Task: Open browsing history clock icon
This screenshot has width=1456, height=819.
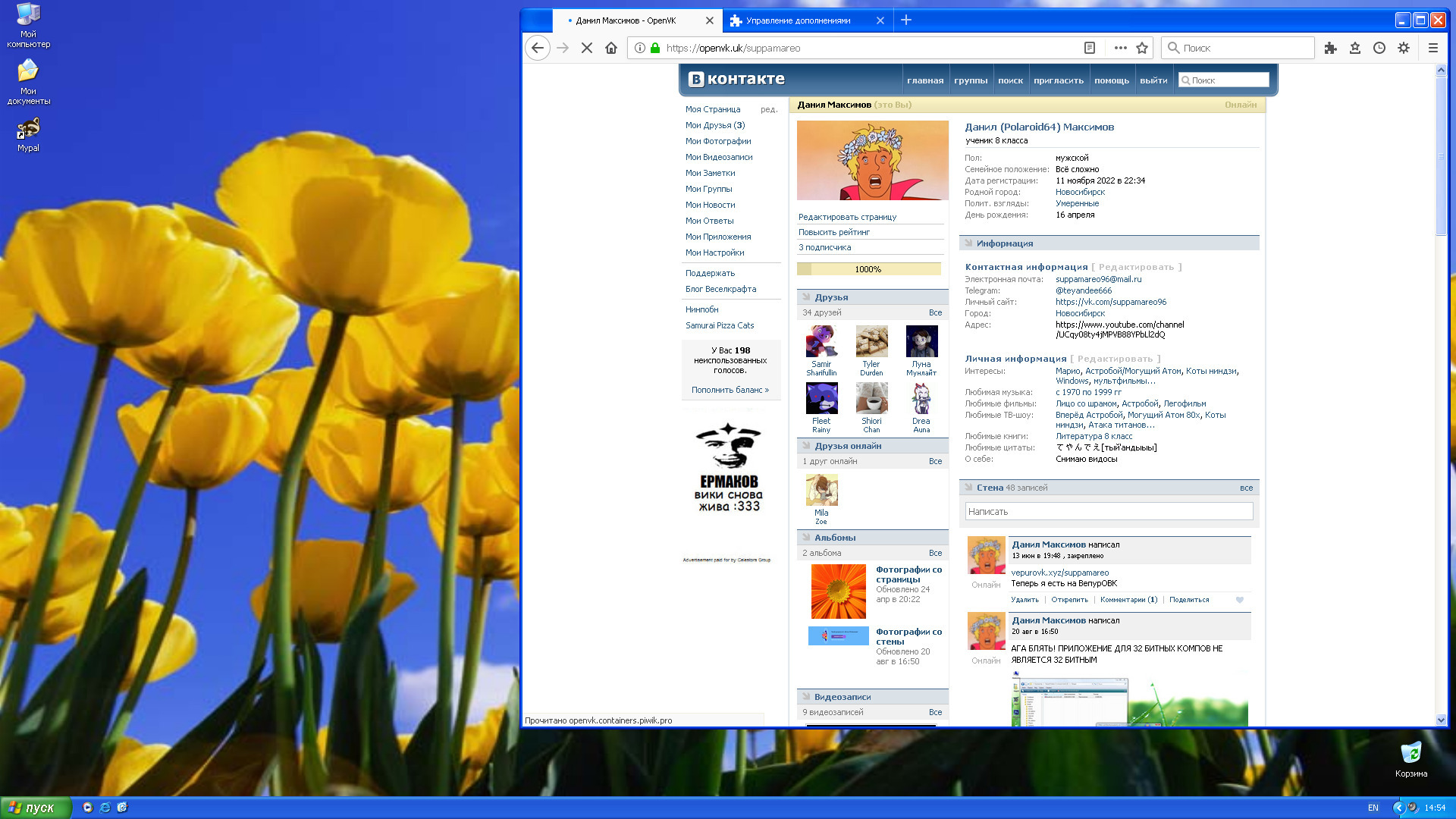Action: (x=1379, y=48)
